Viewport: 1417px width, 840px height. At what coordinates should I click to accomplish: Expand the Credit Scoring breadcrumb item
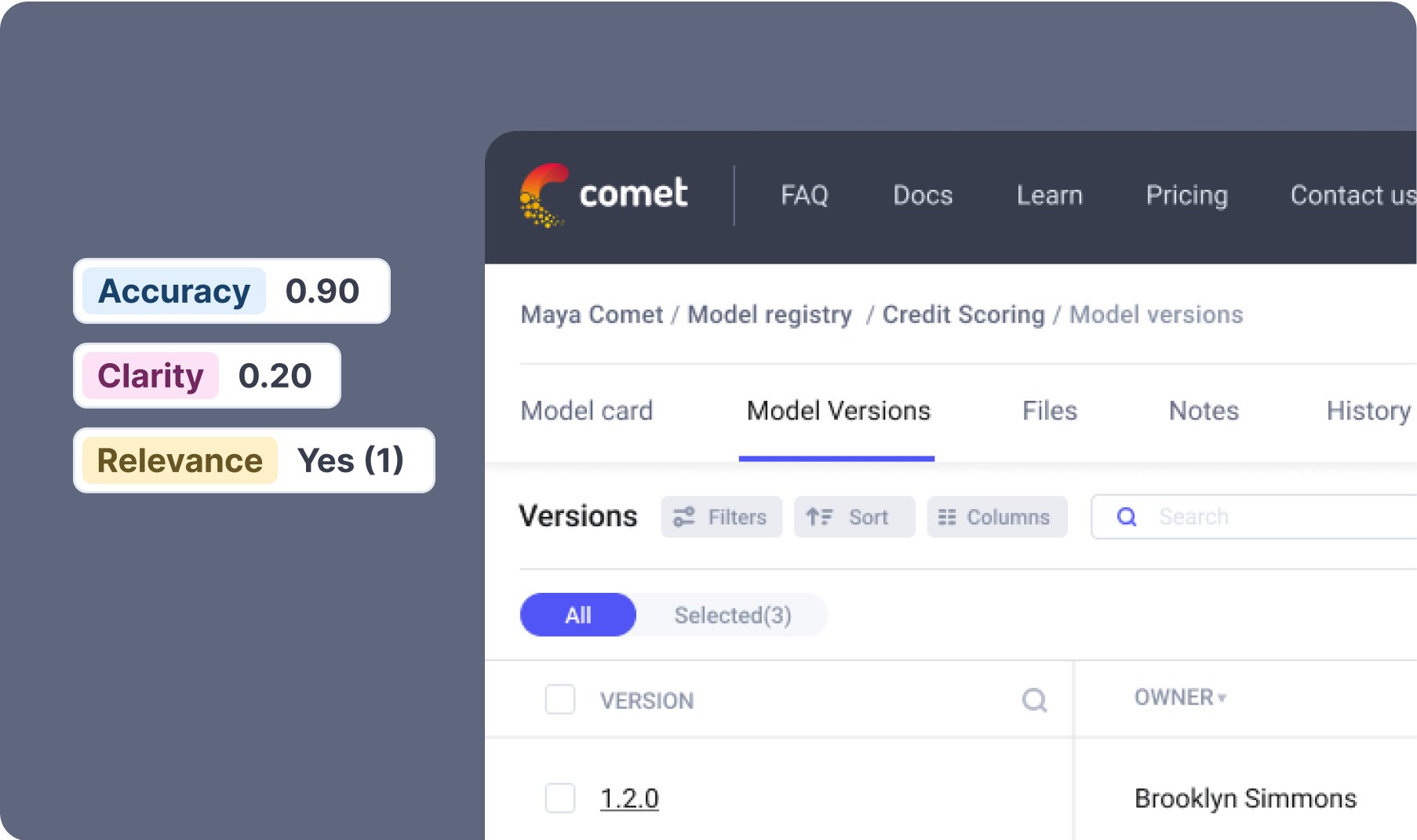tap(963, 315)
